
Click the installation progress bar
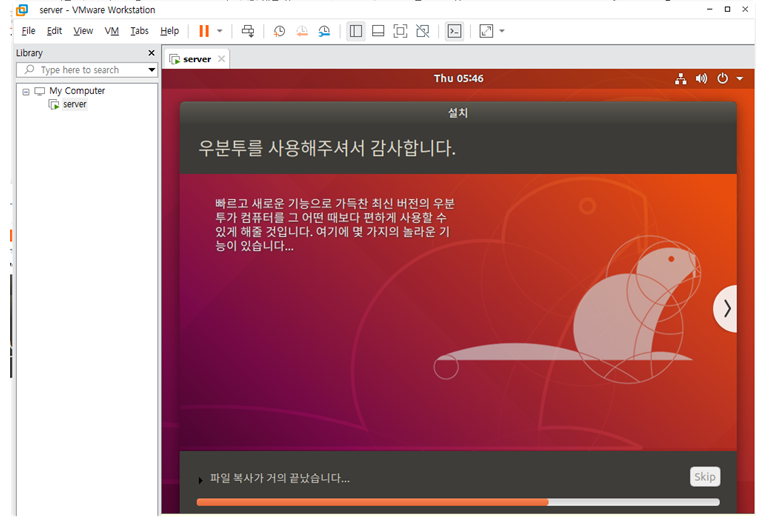point(458,502)
